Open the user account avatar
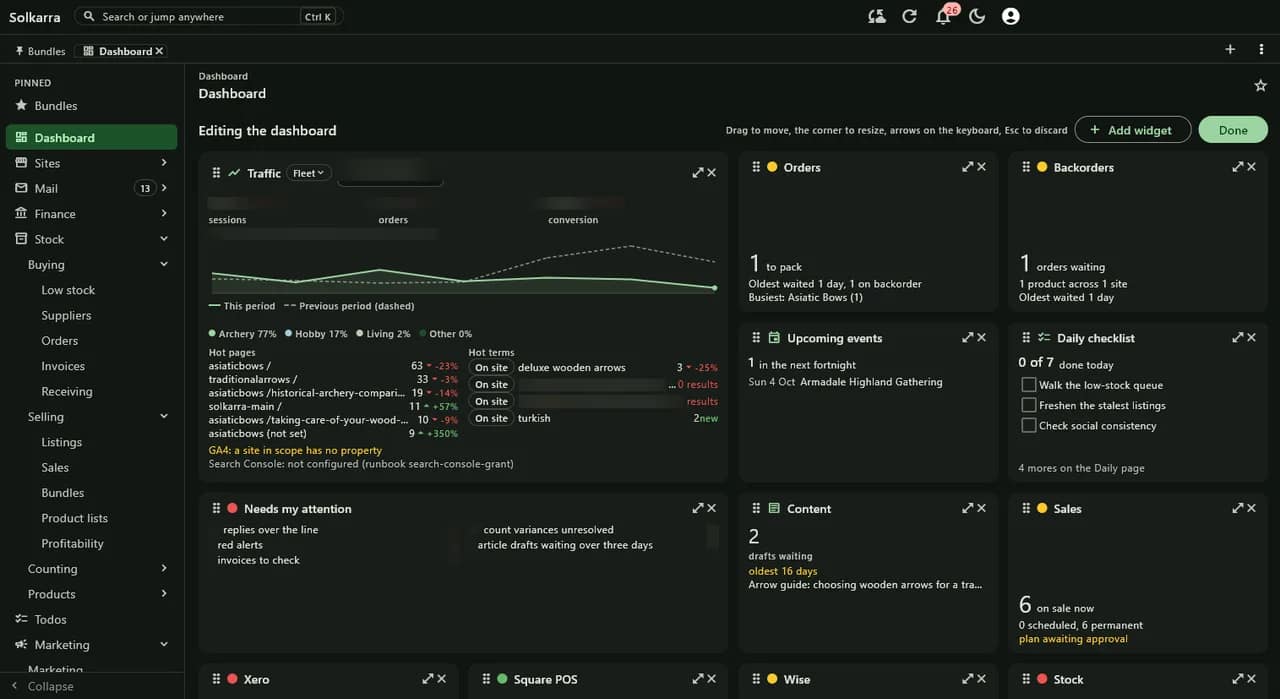 (1011, 16)
